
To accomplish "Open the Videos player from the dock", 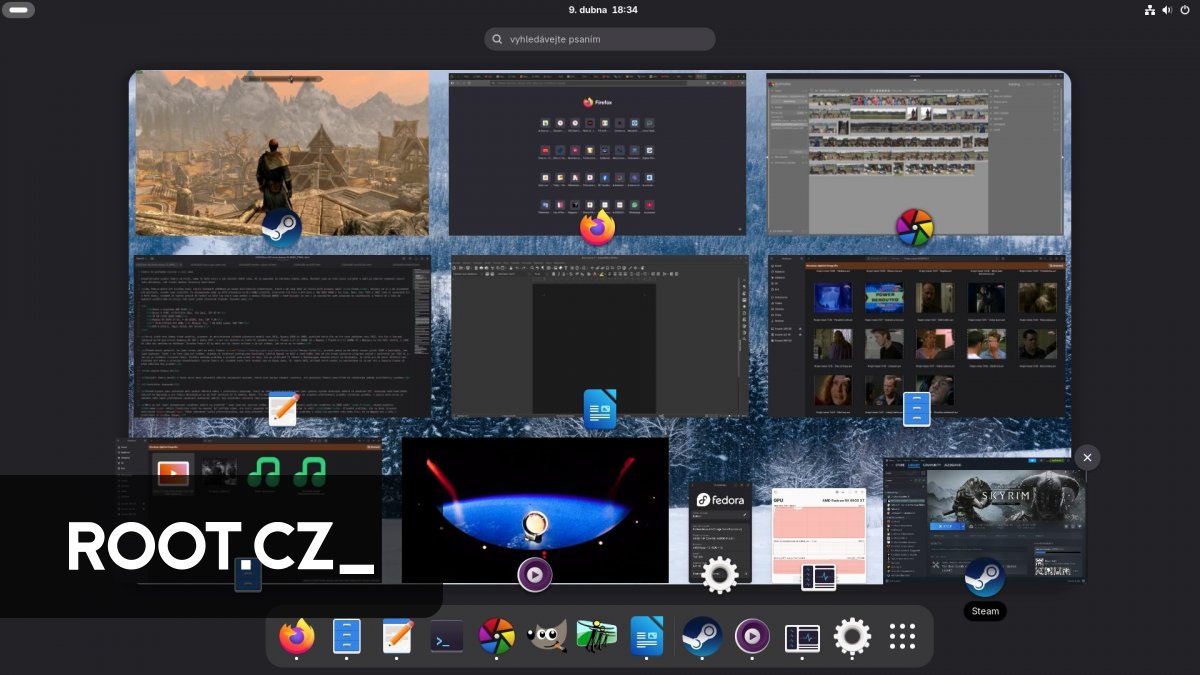I will coord(751,636).
